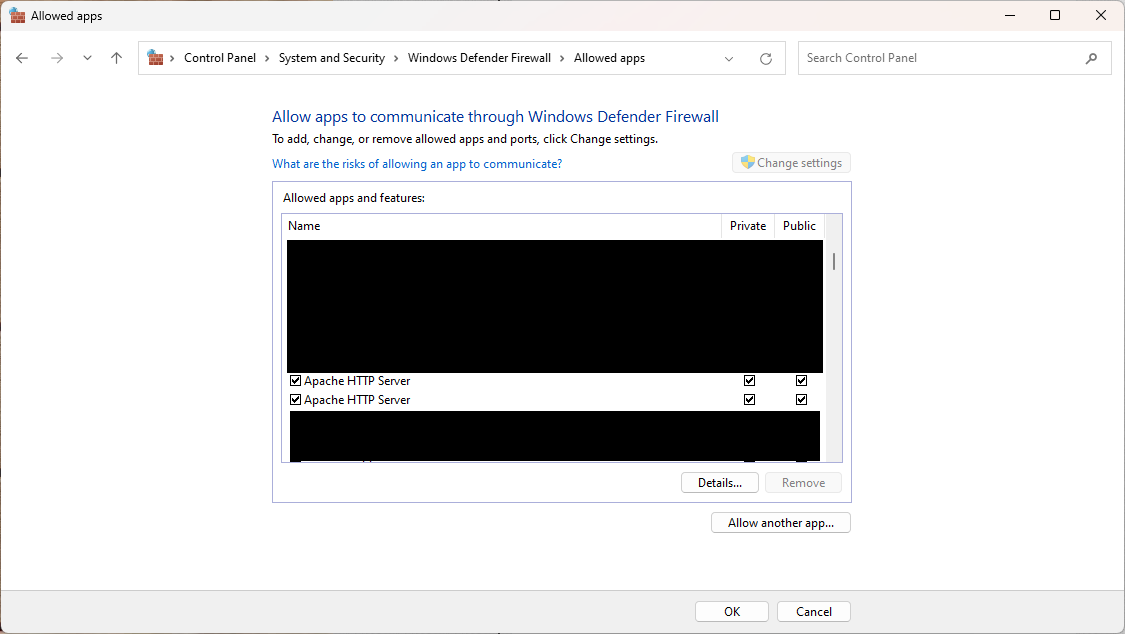Navigate to Control Panel breadcrumb
This screenshot has width=1125, height=634.
point(220,58)
